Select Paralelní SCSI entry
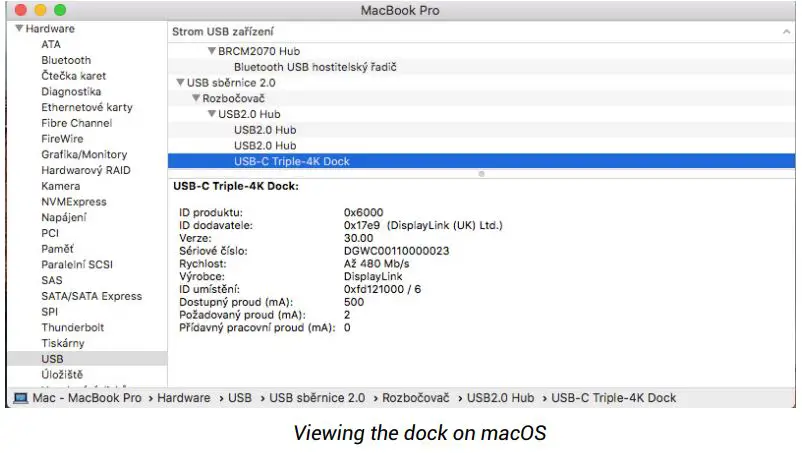The height and width of the screenshot is (453, 802). click(77, 265)
